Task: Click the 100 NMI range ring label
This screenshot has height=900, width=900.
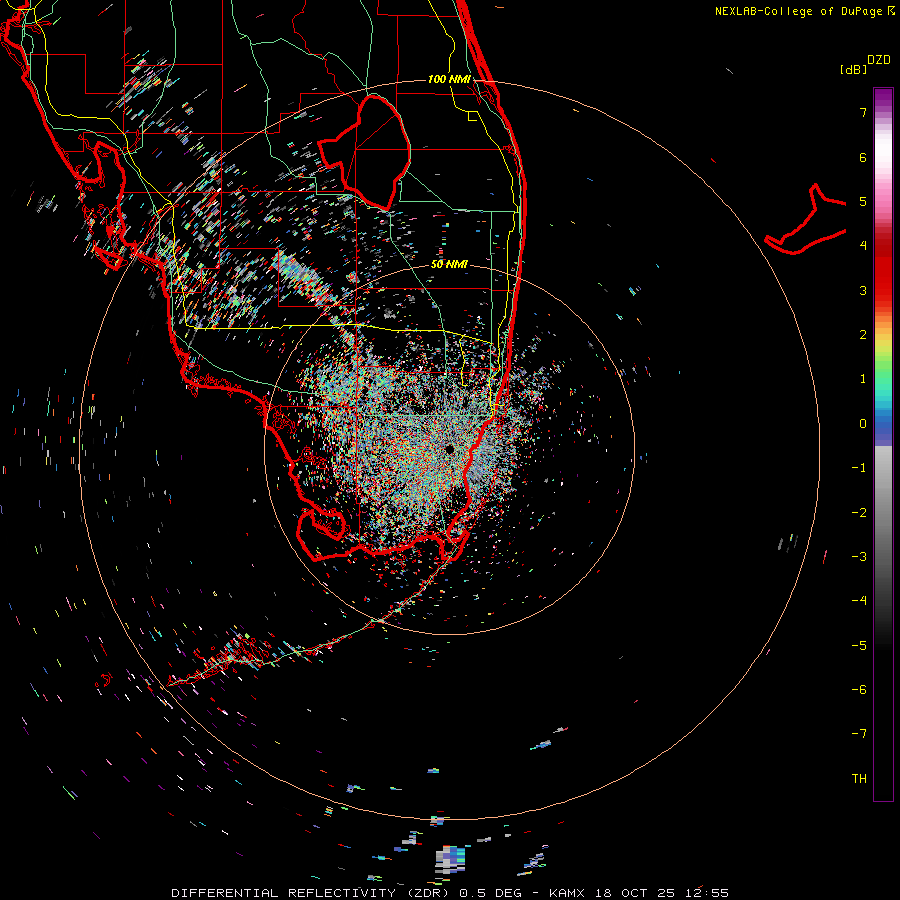Action: [x=449, y=79]
